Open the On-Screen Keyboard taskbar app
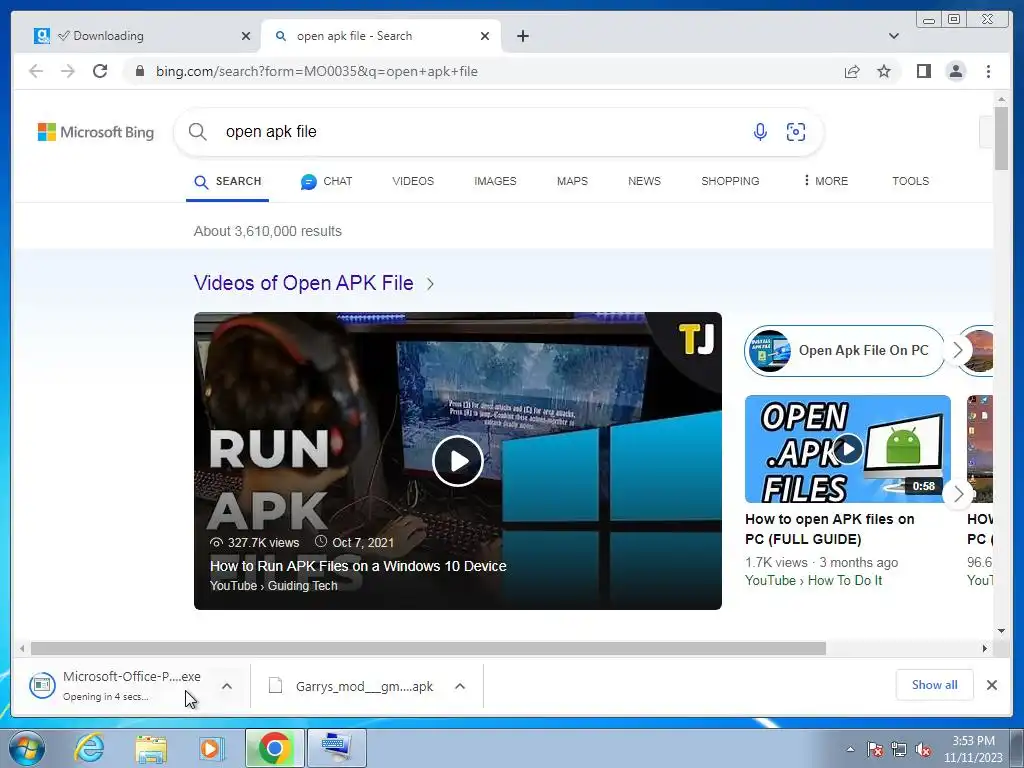The image size is (1024, 768). tap(337, 748)
